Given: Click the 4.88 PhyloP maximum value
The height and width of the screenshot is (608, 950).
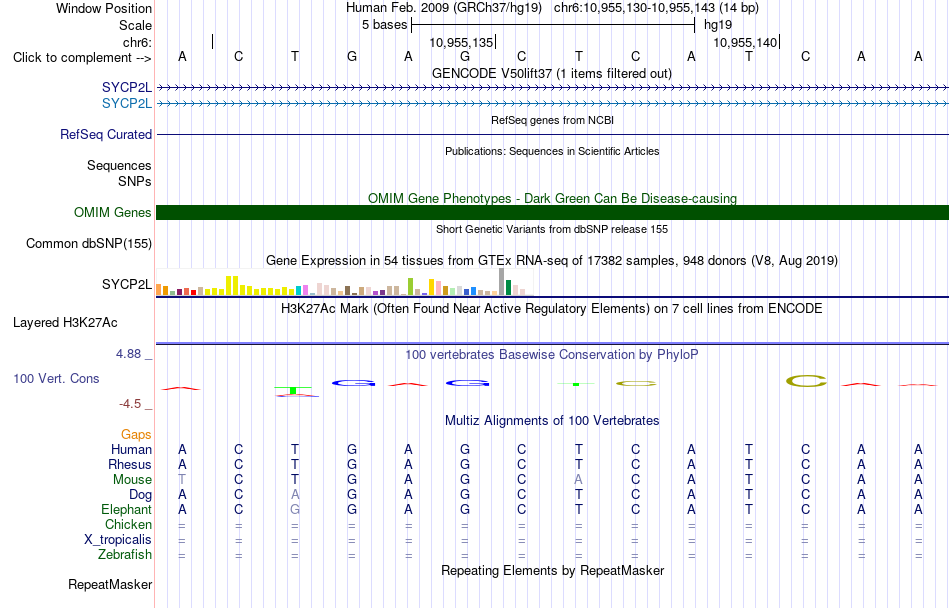Looking at the screenshot, I should [x=128, y=354].
